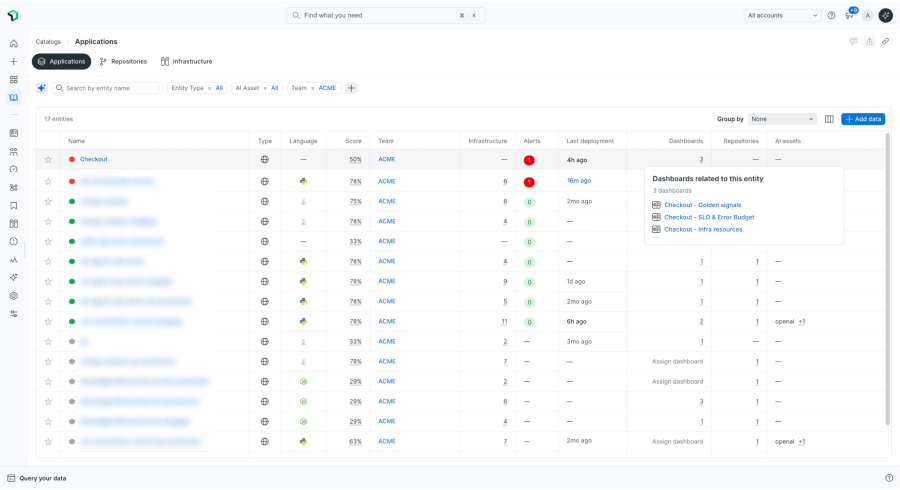Viewport: 900px width, 490px height.
Task: Open the people/teams icon in the sidebar
Action: point(14,151)
